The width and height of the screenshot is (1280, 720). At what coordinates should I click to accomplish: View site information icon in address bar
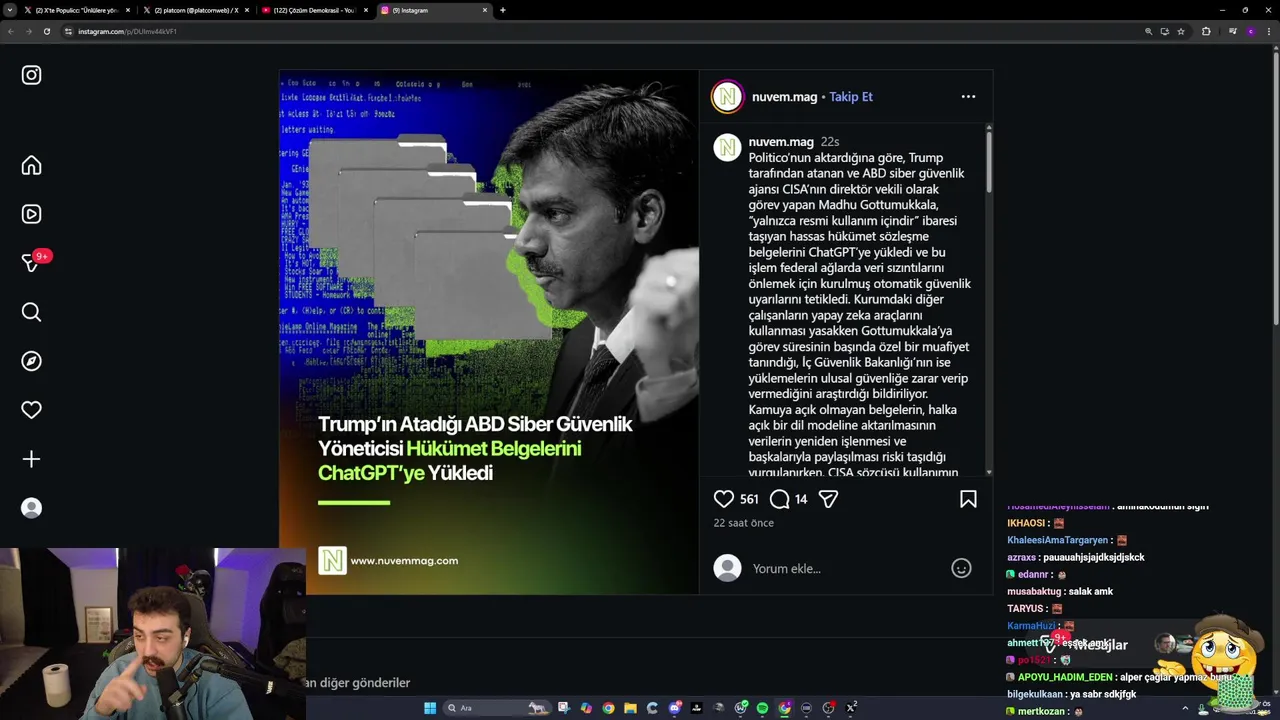(69, 31)
